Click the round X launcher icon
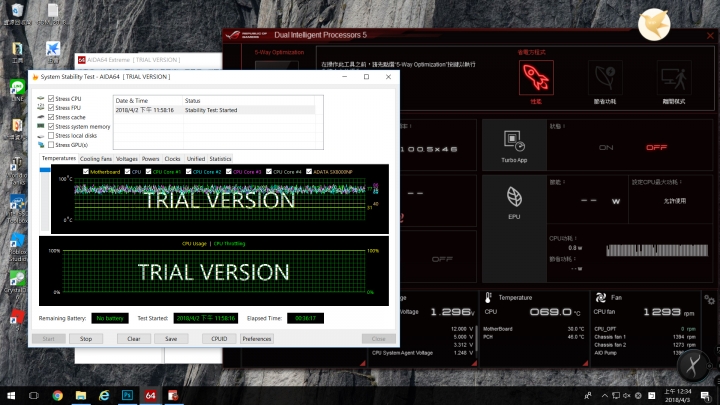Screen dimensions: 720x405 (693, 365)
